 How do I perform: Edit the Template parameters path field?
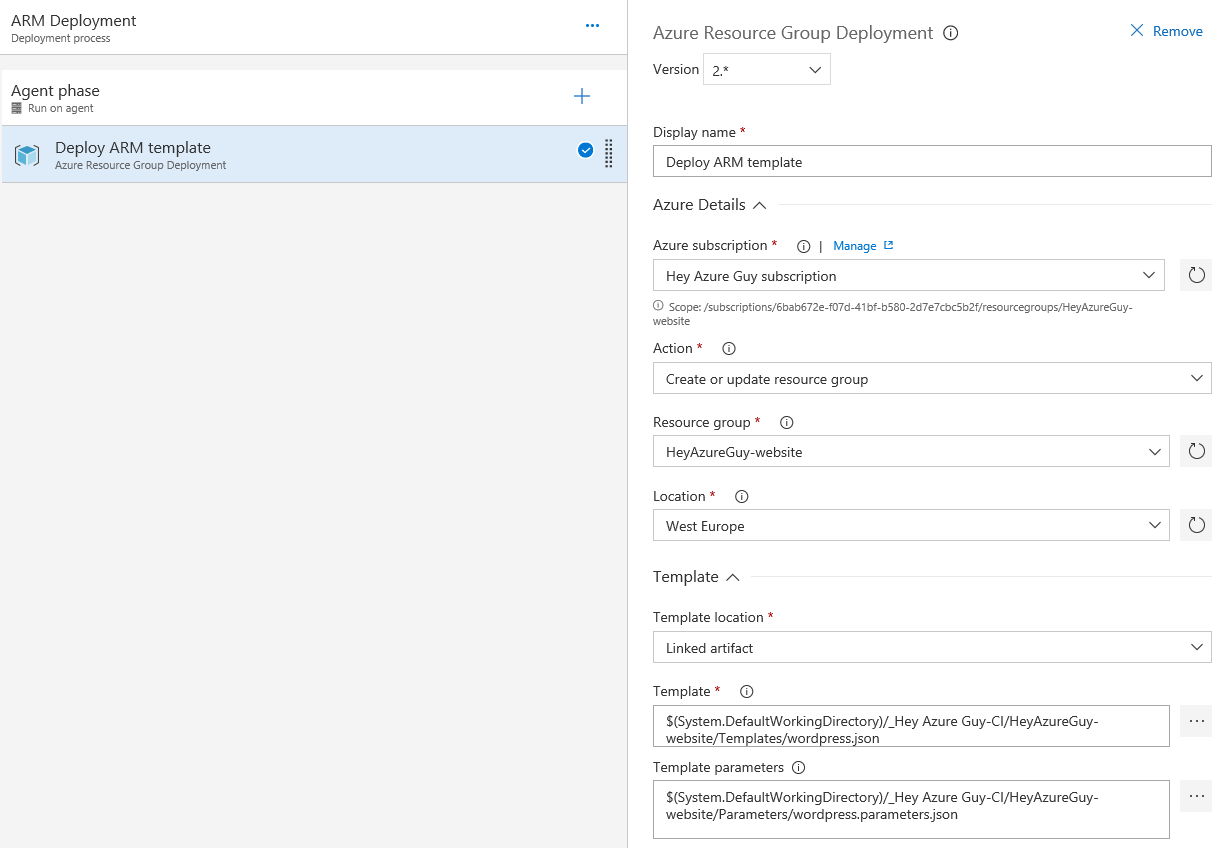click(911, 809)
